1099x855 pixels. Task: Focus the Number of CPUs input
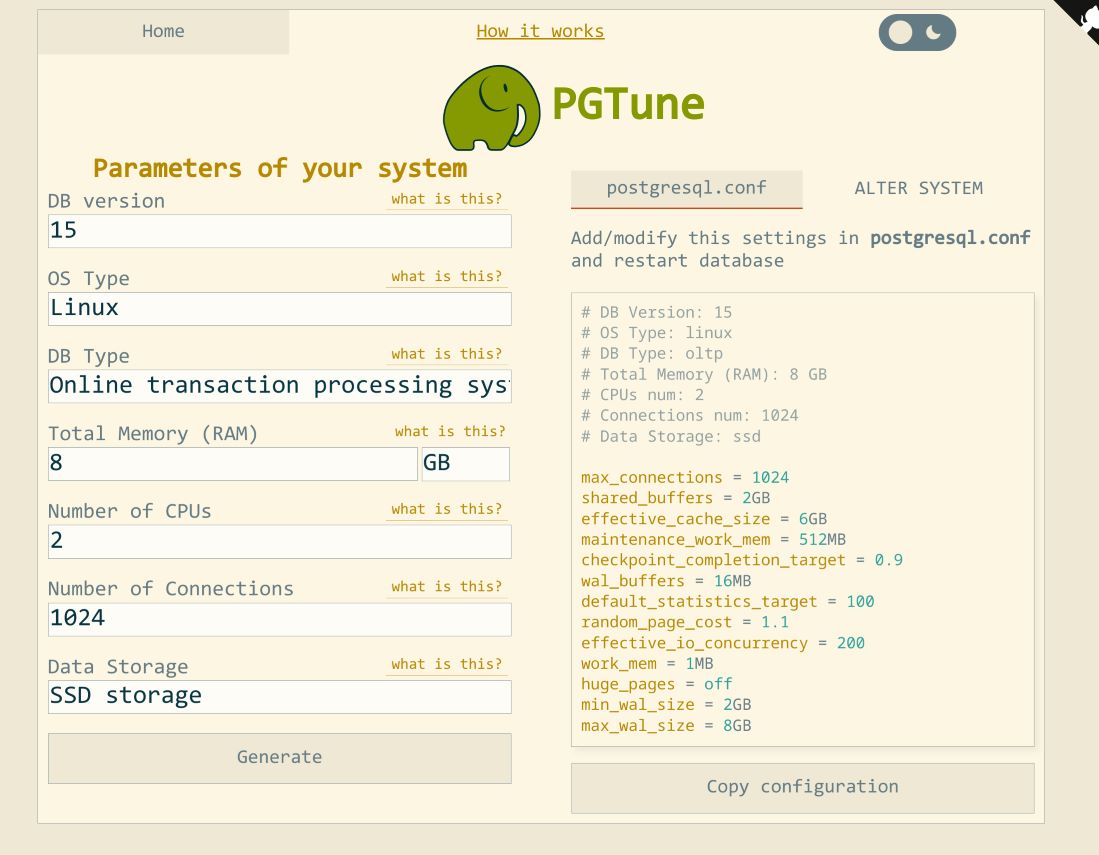point(280,542)
